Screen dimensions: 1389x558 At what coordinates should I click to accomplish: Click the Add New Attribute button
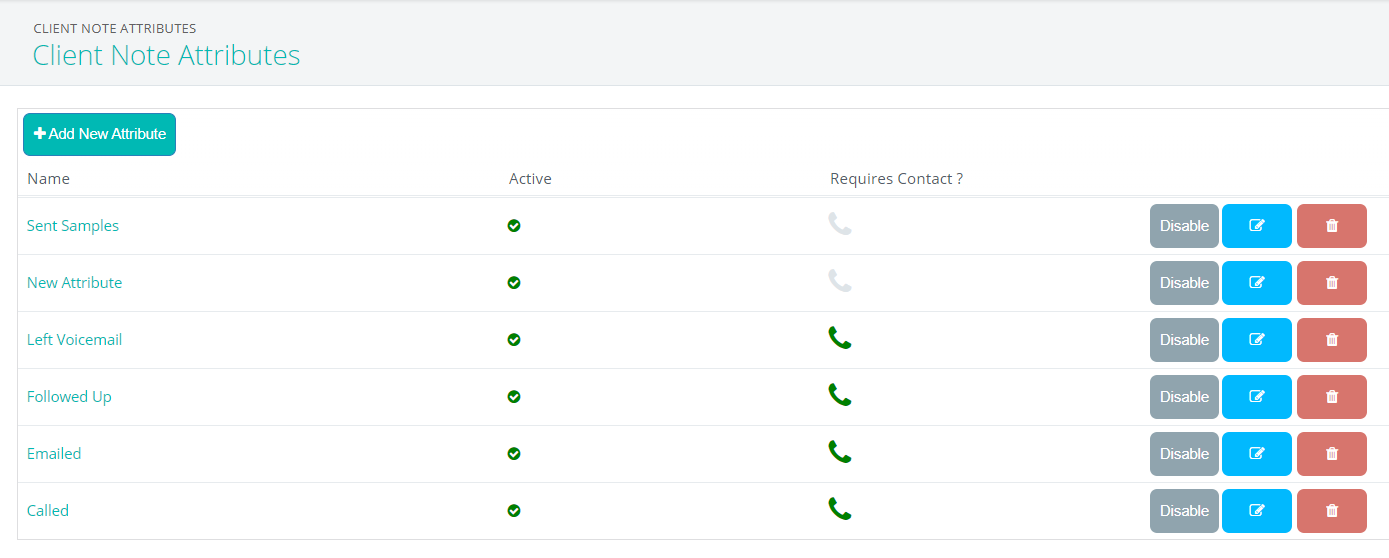(99, 134)
